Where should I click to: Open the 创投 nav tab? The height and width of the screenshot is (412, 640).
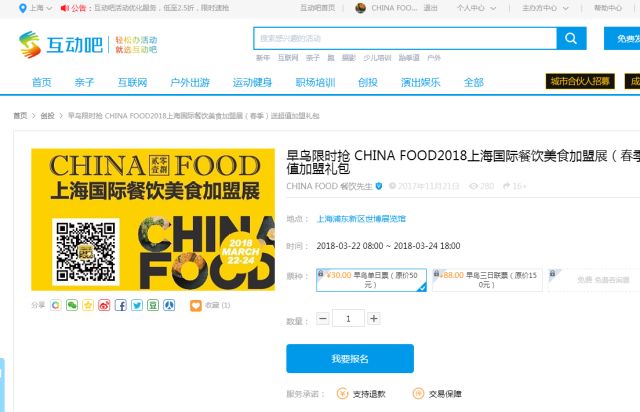click(368, 82)
